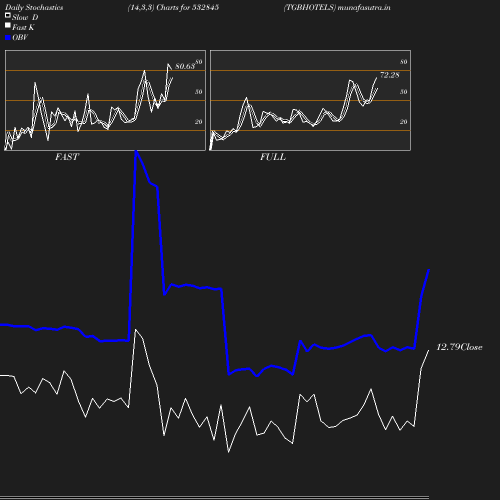
Task: Click the 'OBV' legend label
Action: (20, 37)
